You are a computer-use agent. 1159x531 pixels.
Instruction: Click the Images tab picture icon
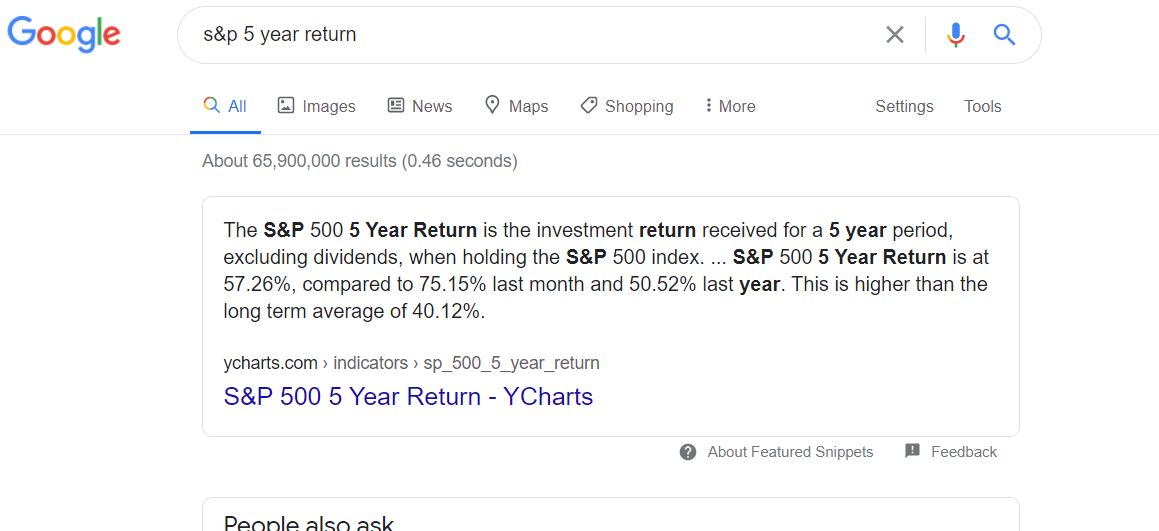(x=286, y=105)
